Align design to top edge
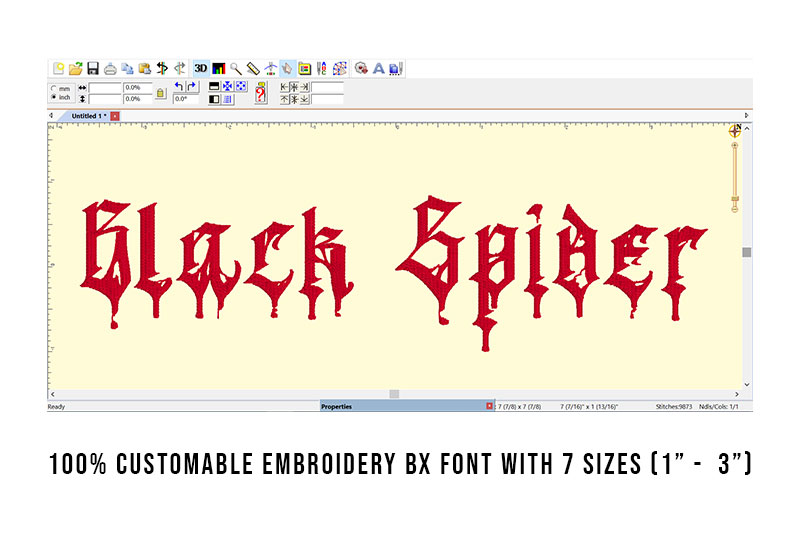 (x=285, y=99)
